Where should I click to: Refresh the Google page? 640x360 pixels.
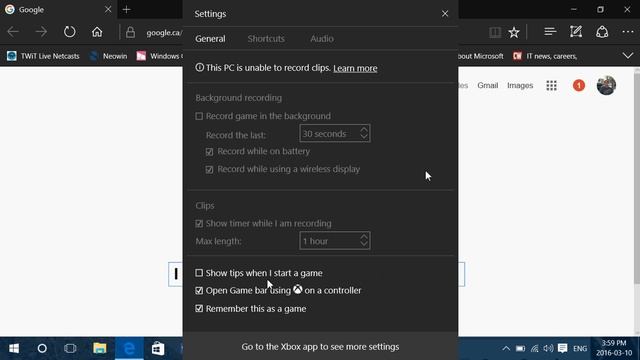point(69,32)
